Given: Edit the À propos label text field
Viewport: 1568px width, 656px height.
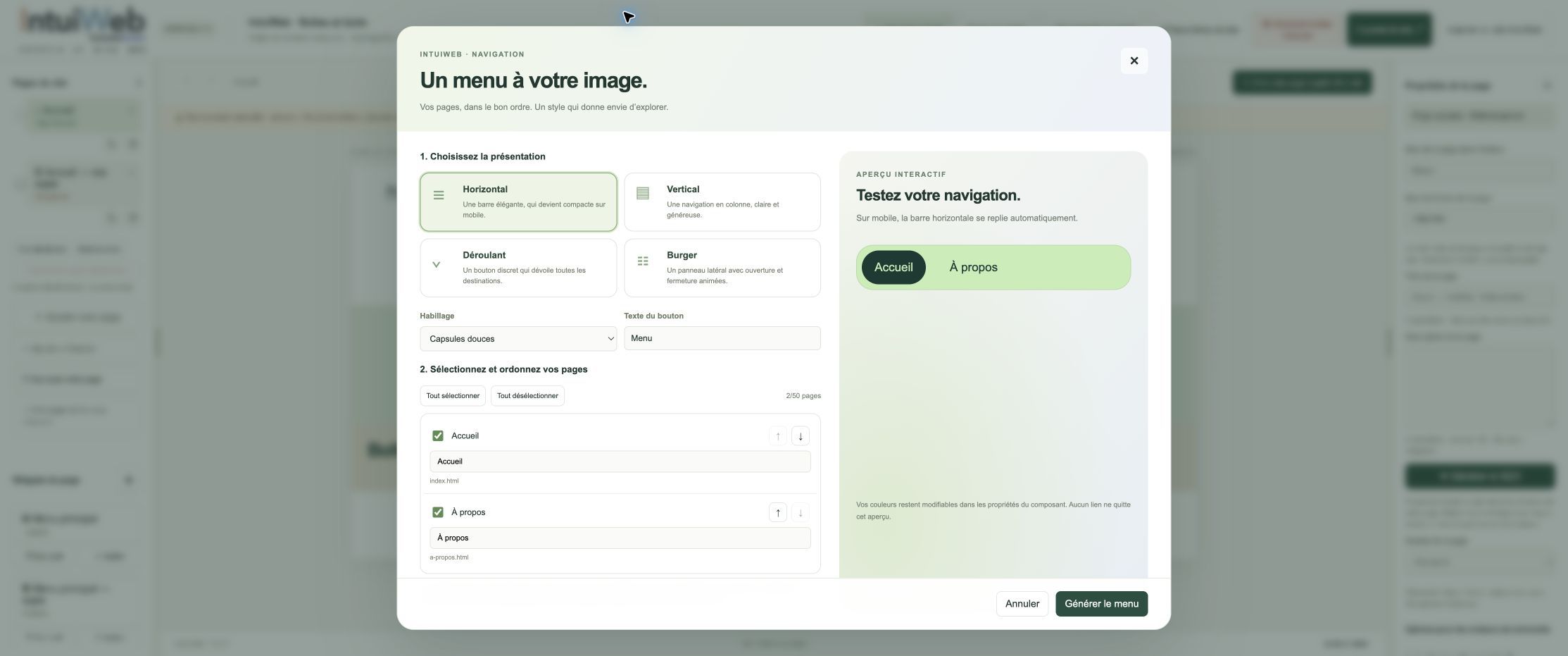Looking at the screenshot, I should pos(620,538).
